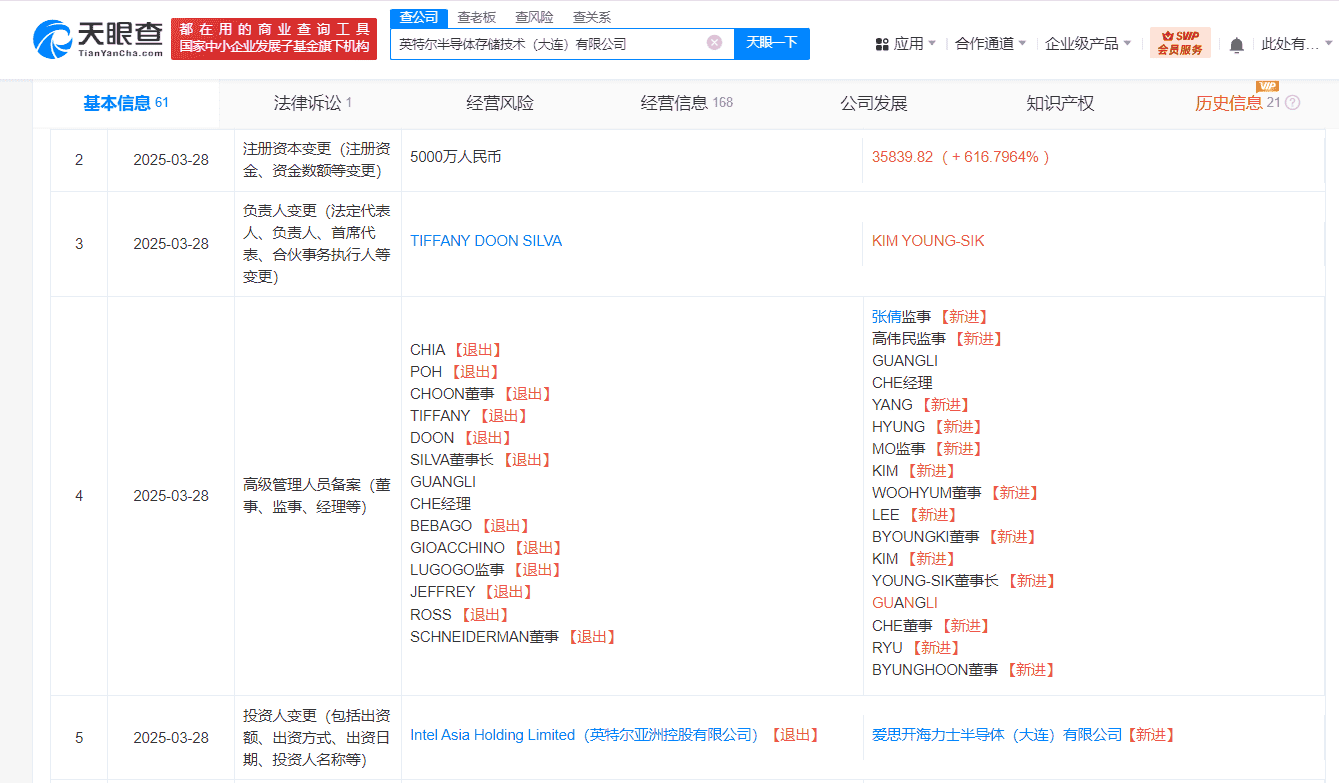Click the SVIP 会员服务 badge
The width and height of the screenshot is (1339, 783).
tap(1180, 43)
